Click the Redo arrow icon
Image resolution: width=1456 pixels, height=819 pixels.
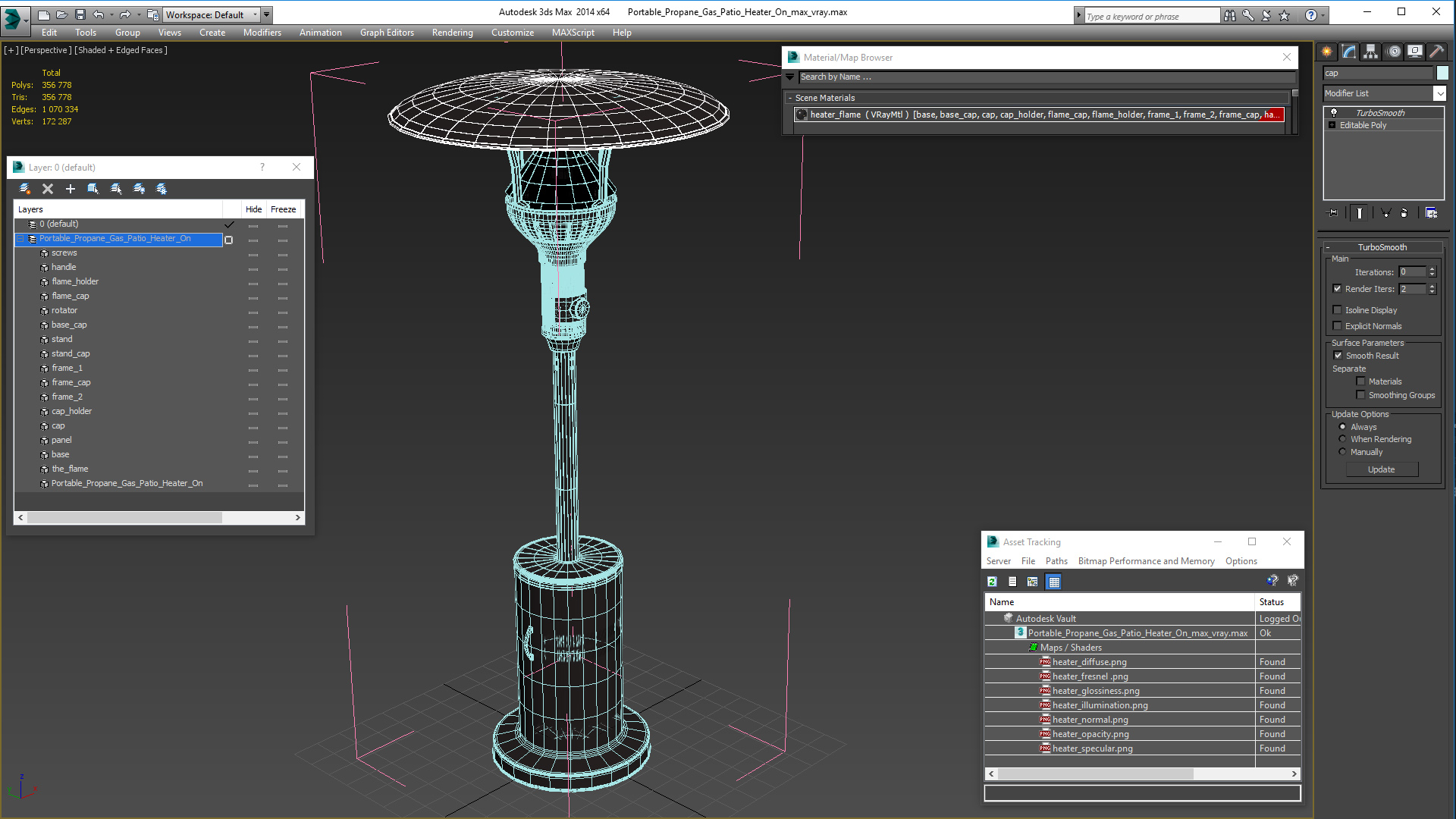[125, 14]
